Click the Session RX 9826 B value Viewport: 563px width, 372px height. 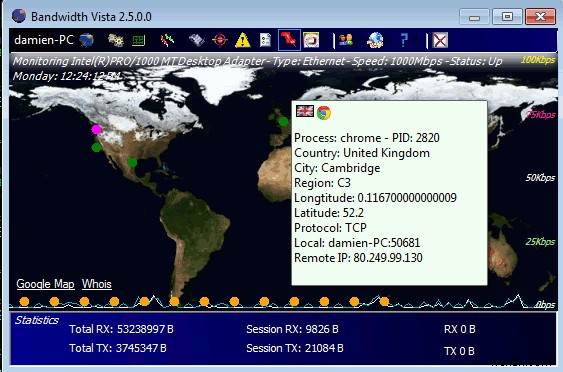tap(292, 329)
